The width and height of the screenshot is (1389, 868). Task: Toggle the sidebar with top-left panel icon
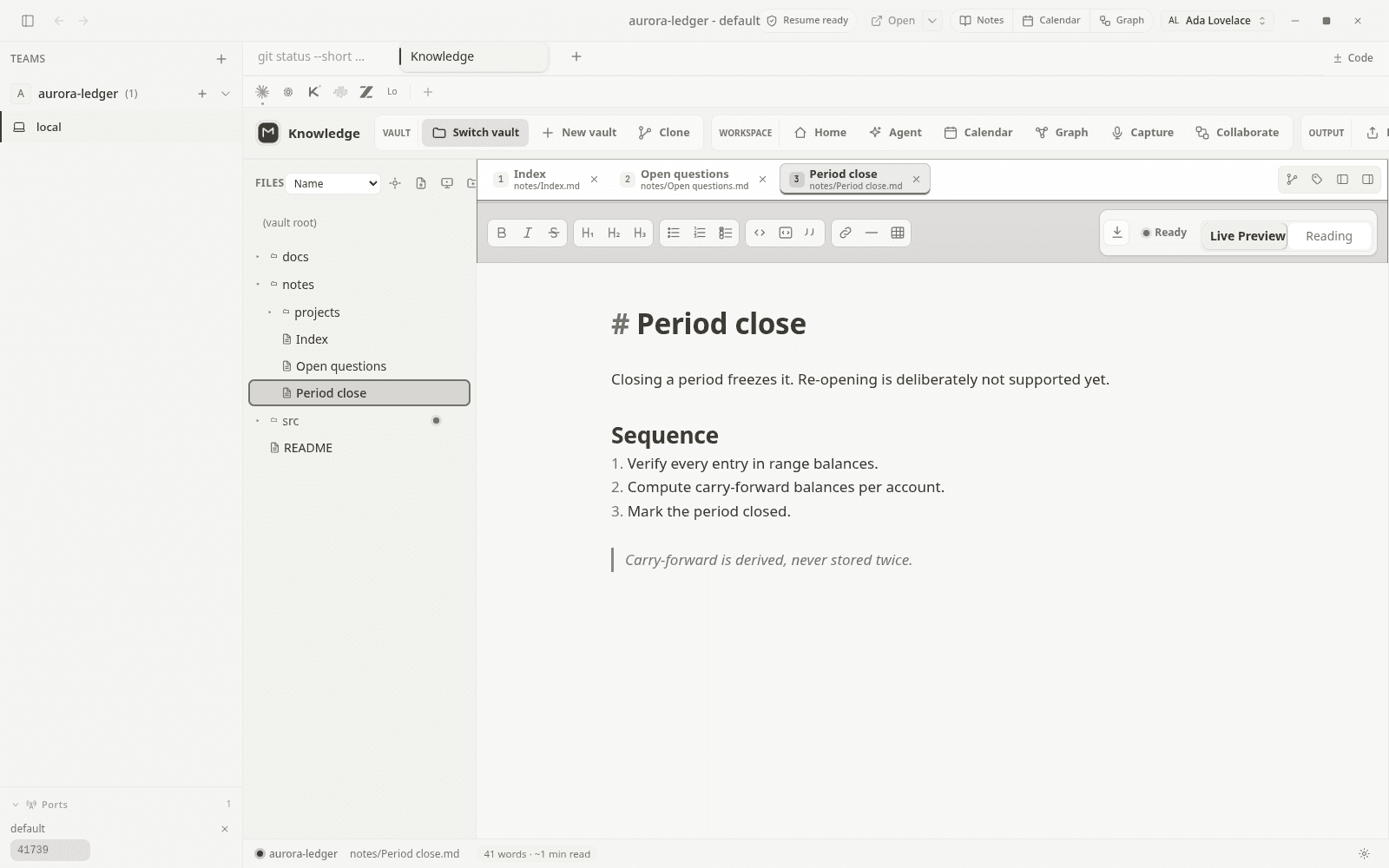tap(28, 21)
